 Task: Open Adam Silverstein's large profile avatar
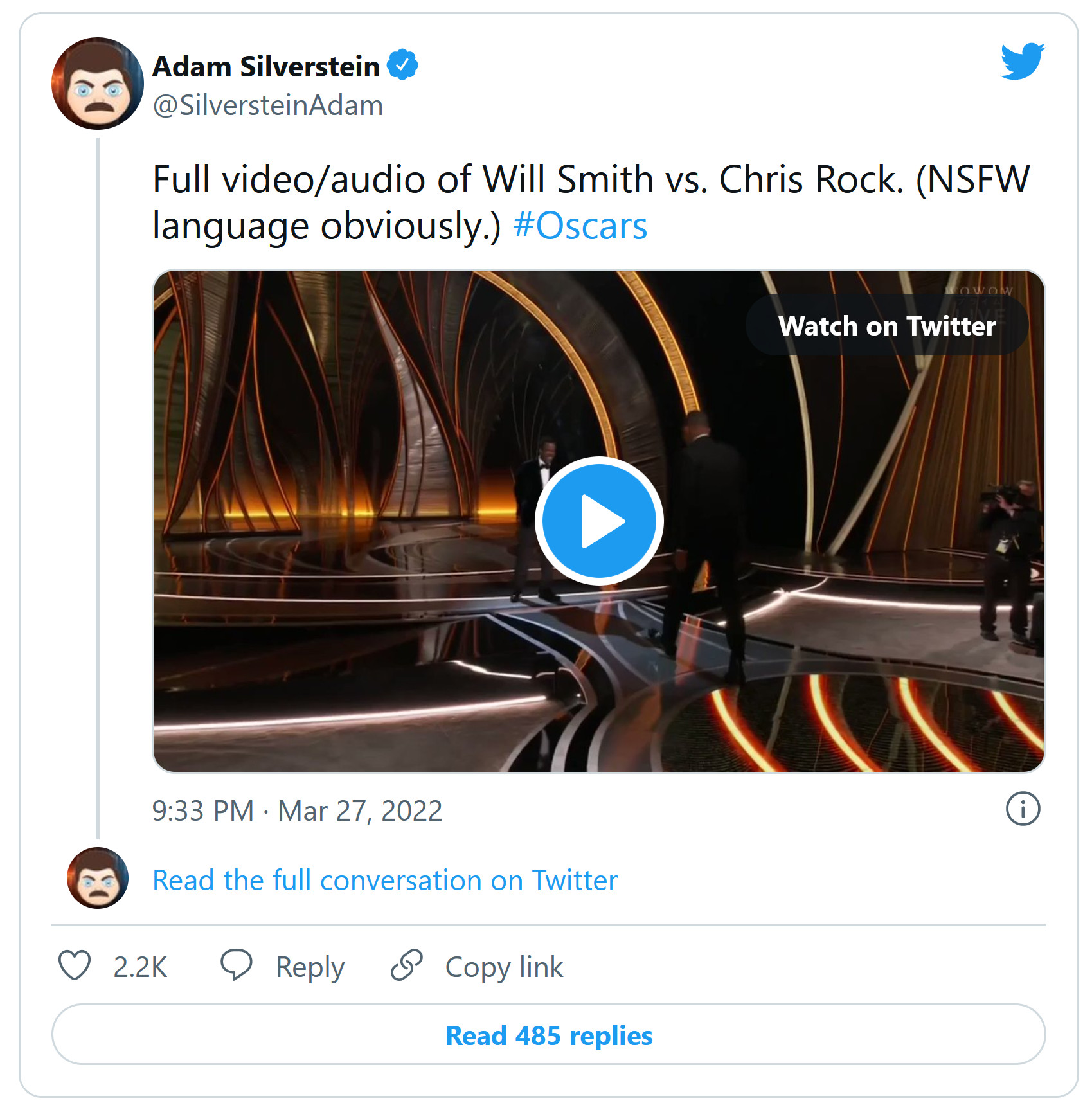(x=98, y=84)
